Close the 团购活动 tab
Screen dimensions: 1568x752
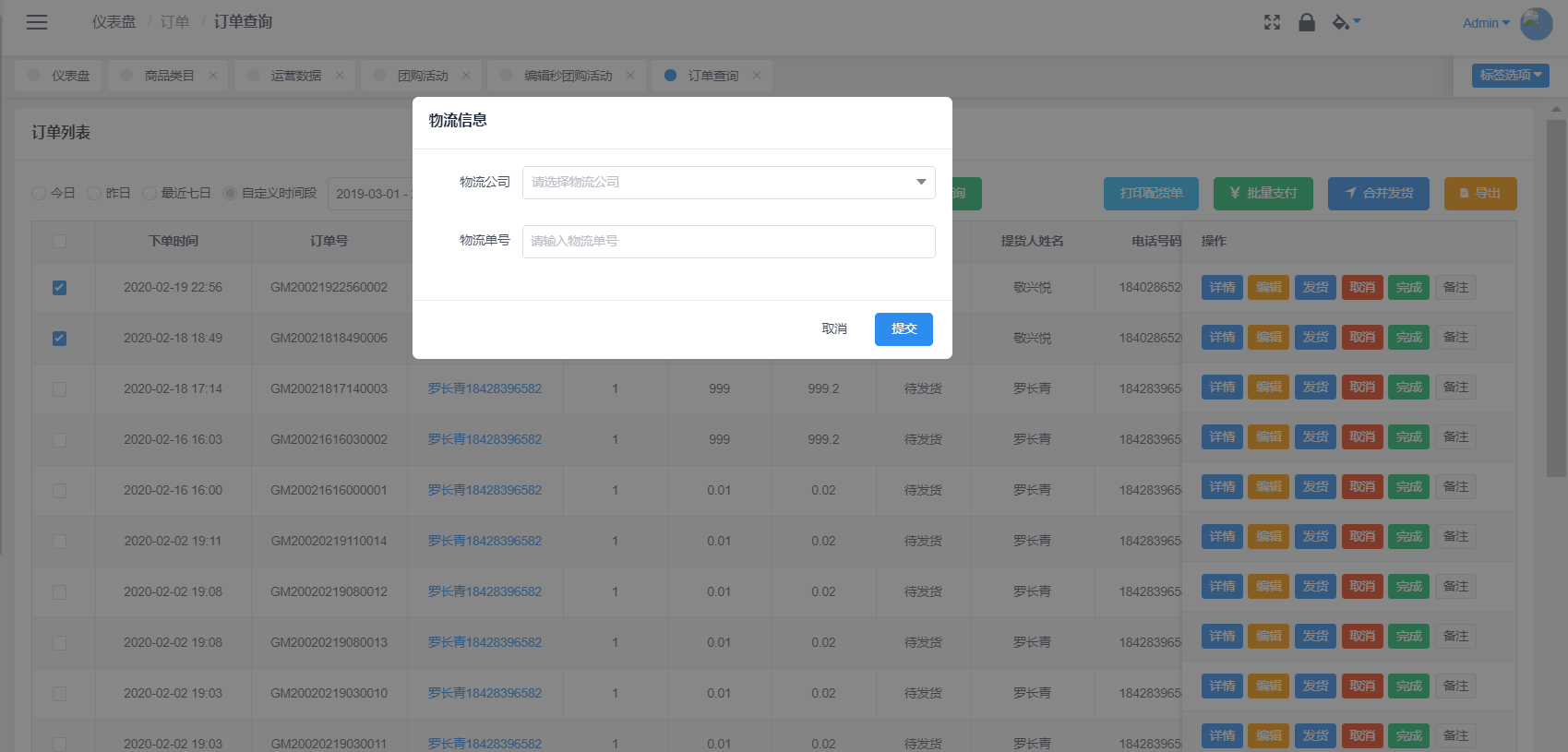466,76
